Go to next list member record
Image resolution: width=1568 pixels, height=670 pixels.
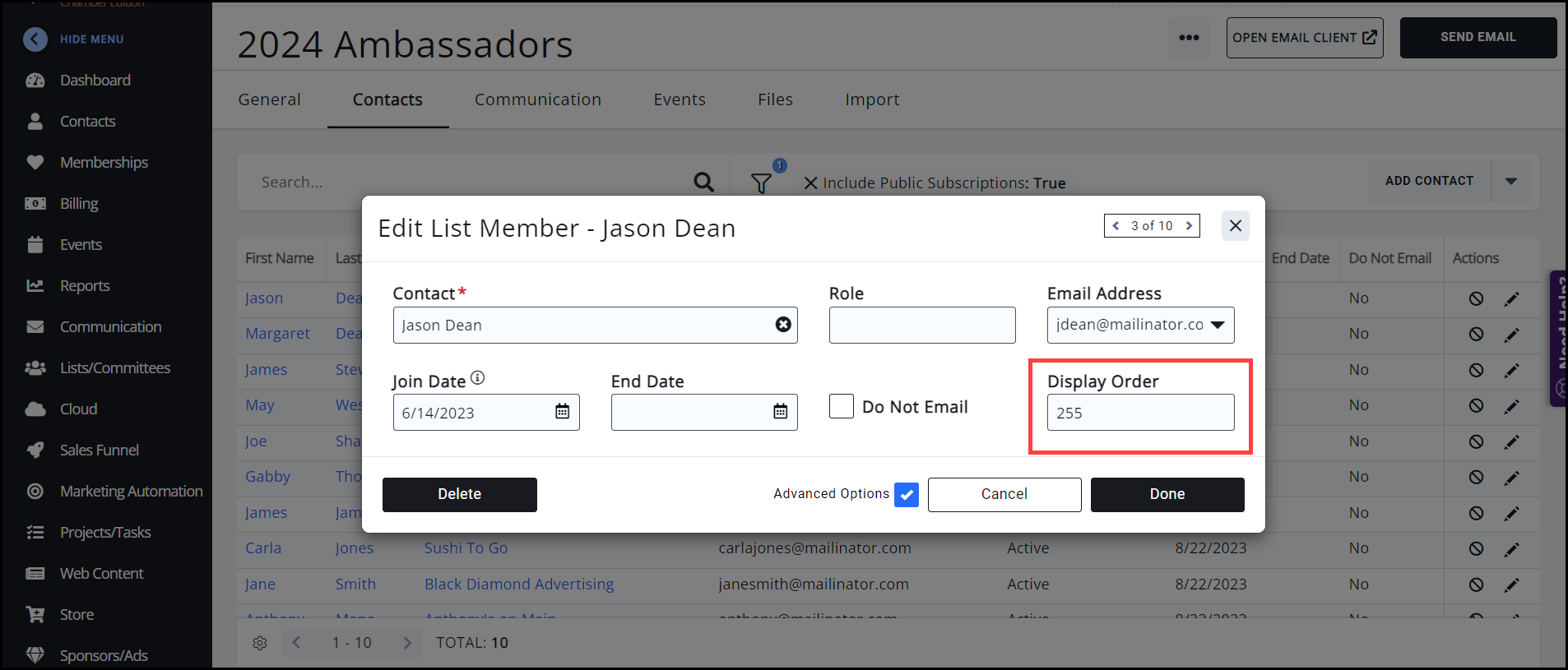[1189, 226]
